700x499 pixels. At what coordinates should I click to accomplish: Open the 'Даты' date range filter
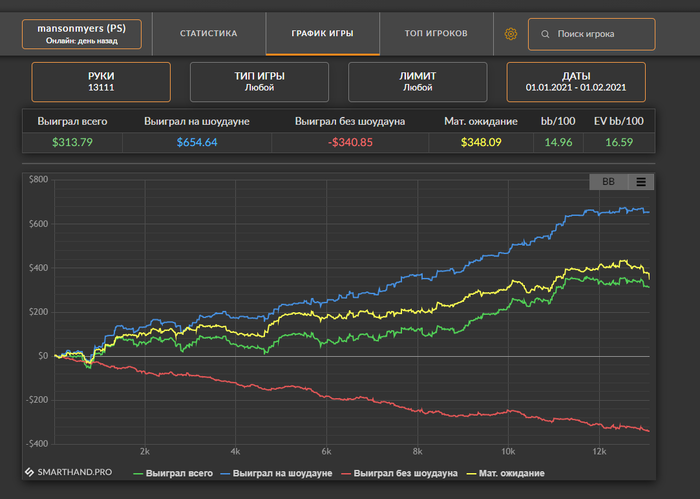pos(576,82)
